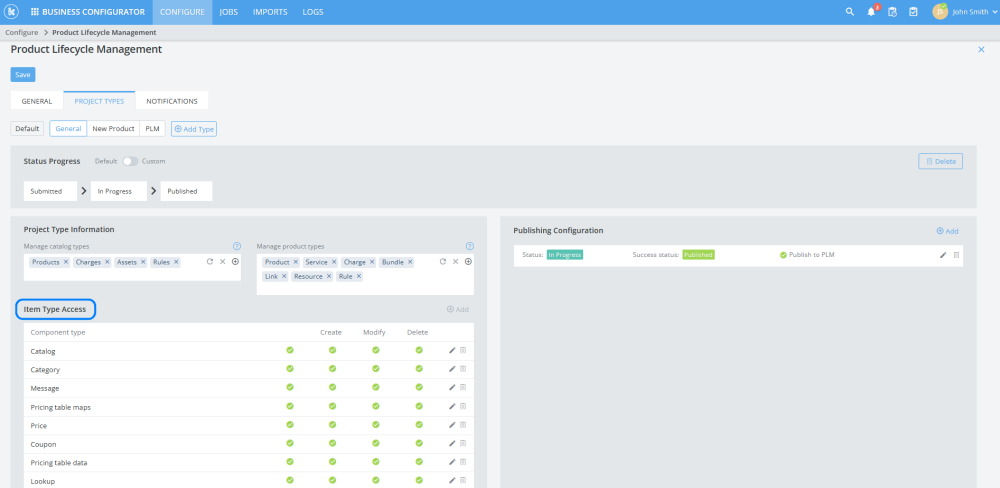Edit the In Progress publishing configuration
Viewport: 1000px width, 488px height.
click(x=943, y=255)
